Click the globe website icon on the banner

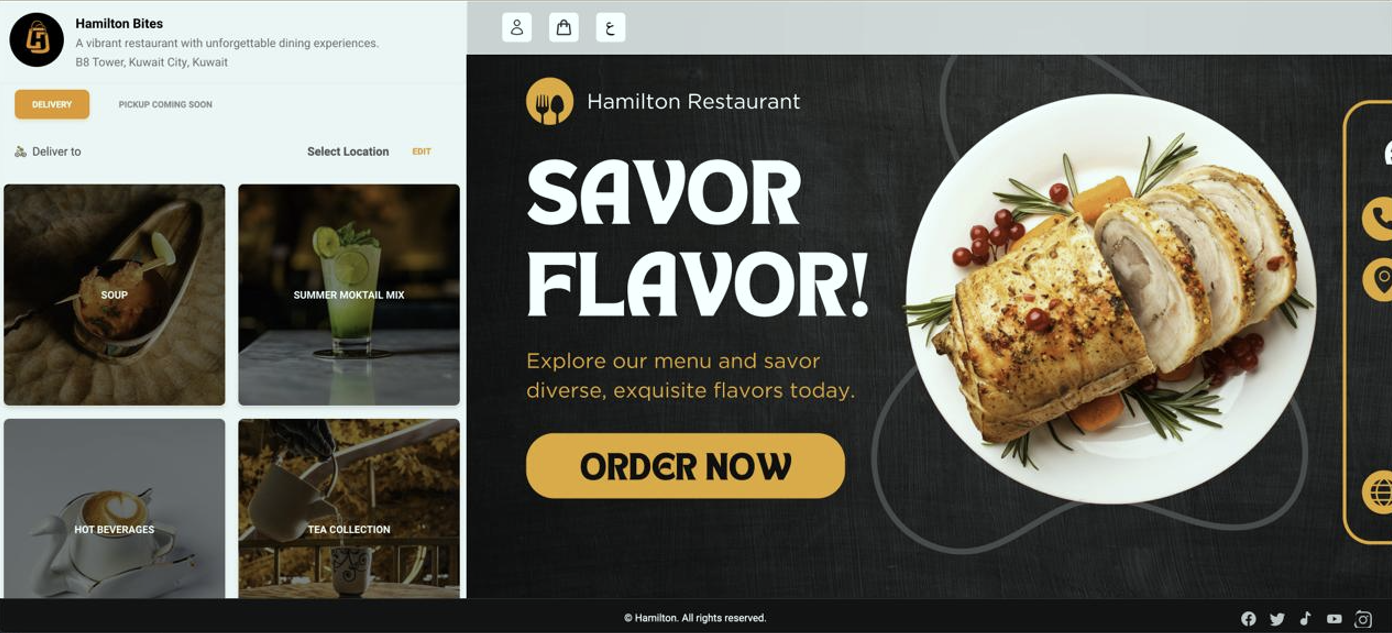[x=1378, y=492]
